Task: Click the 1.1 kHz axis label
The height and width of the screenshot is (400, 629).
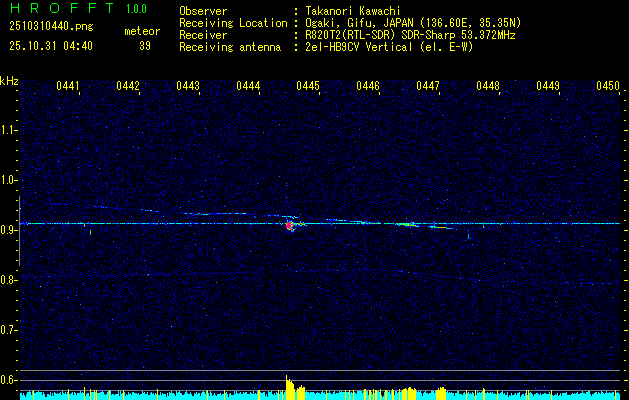Action: [9, 130]
